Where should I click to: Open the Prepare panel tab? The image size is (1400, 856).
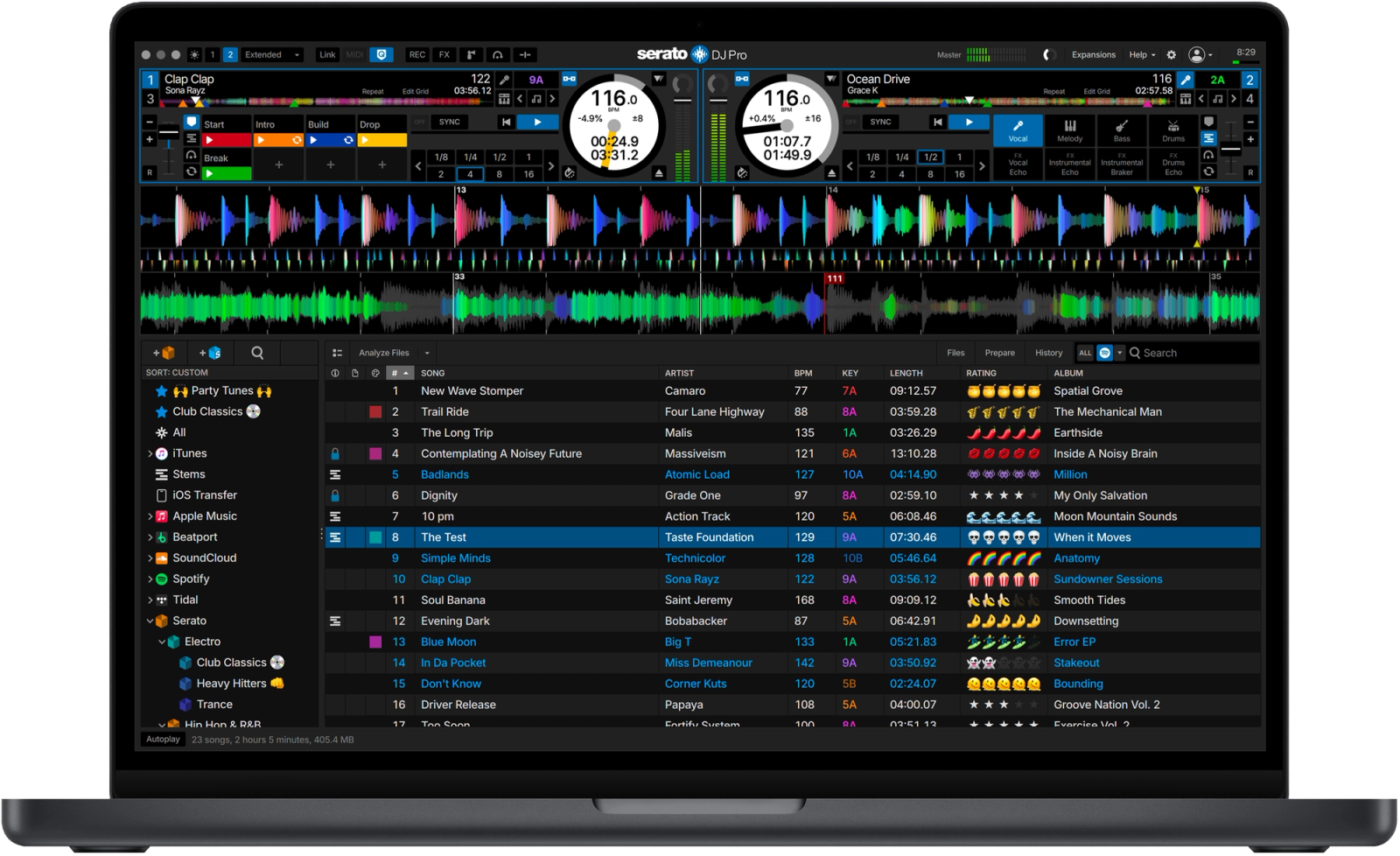tap(999, 353)
